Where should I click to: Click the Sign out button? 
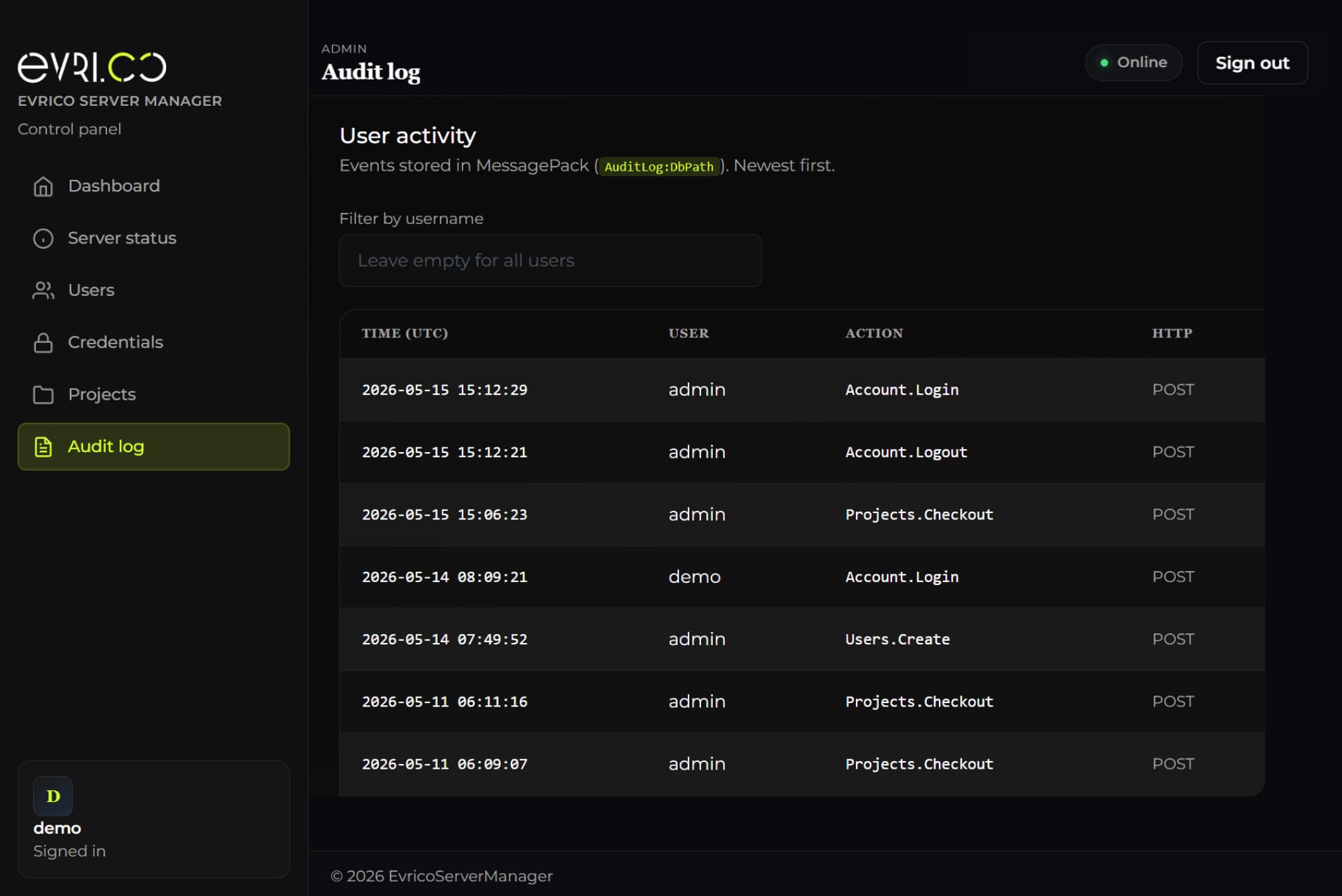click(x=1252, y=63)
